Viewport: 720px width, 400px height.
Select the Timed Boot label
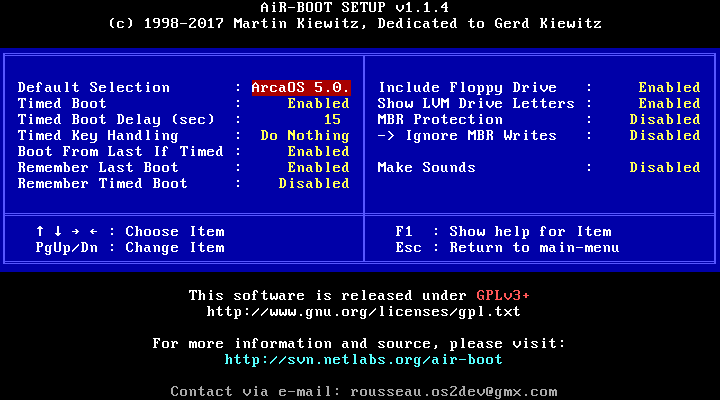pyautogui.click(x=62, y=103)
